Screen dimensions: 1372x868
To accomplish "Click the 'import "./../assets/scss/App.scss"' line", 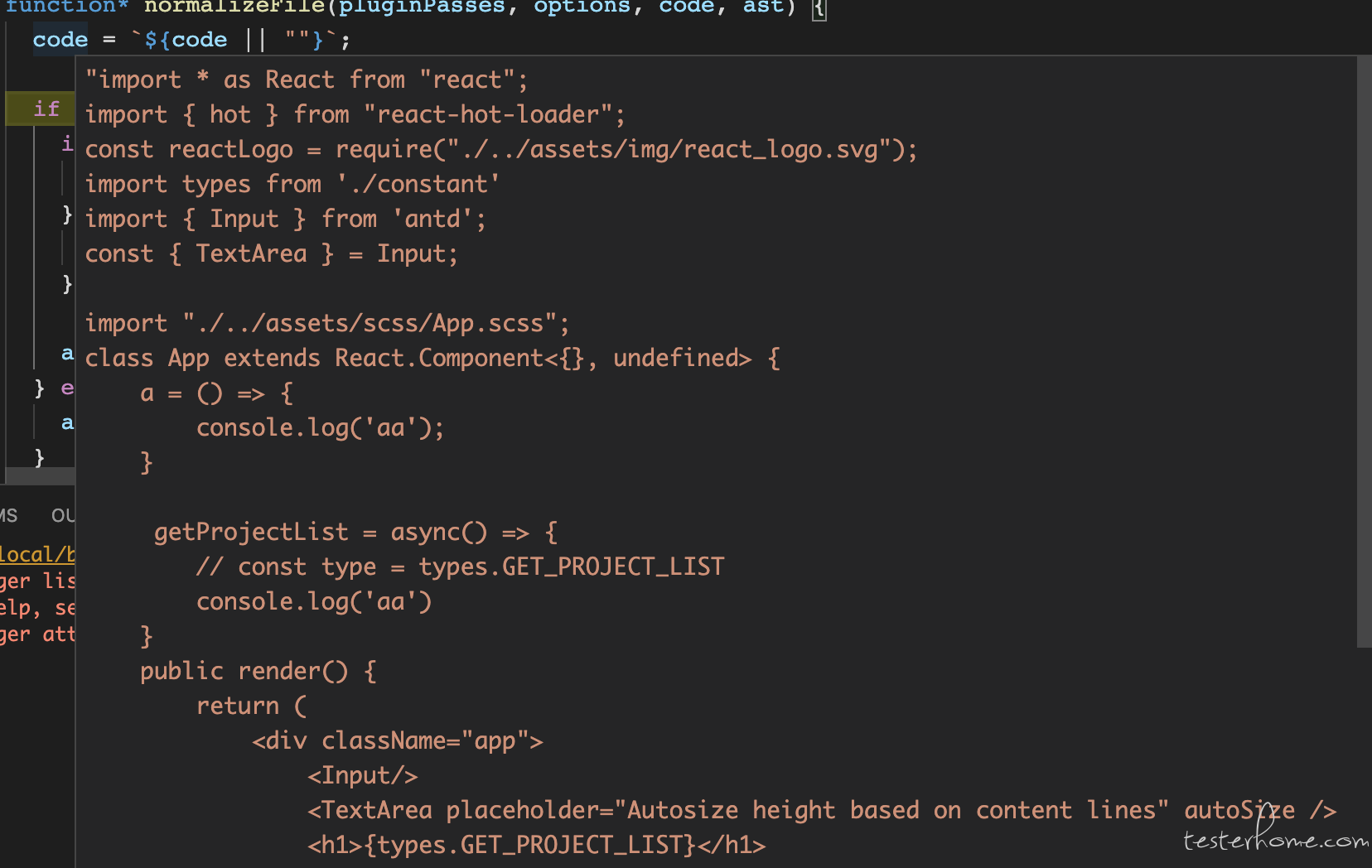I will 328,323.
